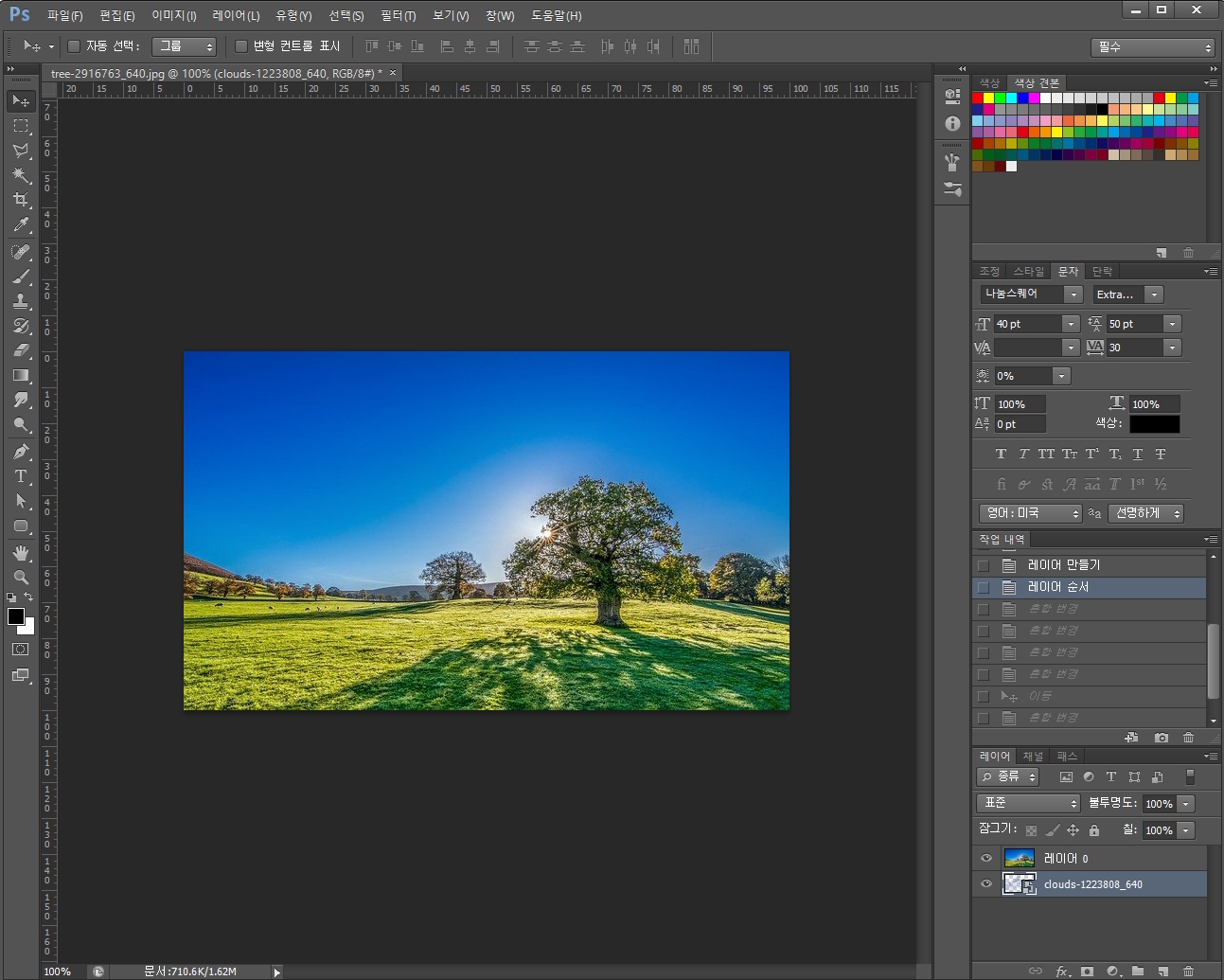The height and width of the screenshot is (980, 1224).
Task: Open the 종류 layer filter type
Action: pyautogui.click(x=1008, y=776)
